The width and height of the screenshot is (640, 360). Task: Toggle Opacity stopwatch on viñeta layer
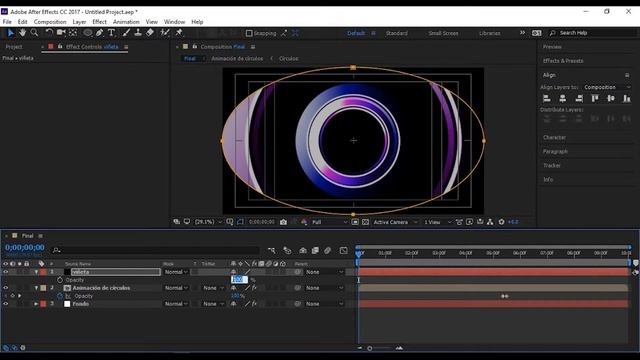point(60,280)
